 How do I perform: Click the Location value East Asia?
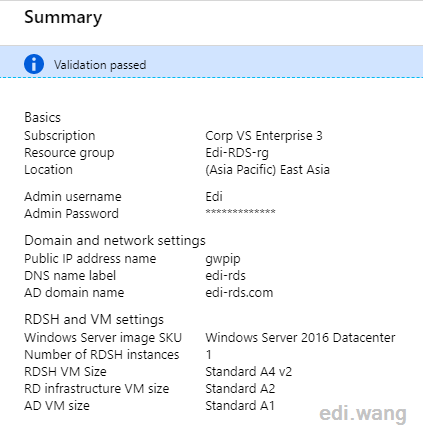point(267,170)
